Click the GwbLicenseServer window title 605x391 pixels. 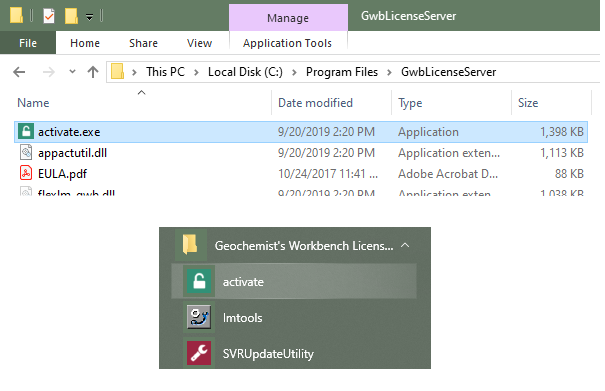pos(409,16)
